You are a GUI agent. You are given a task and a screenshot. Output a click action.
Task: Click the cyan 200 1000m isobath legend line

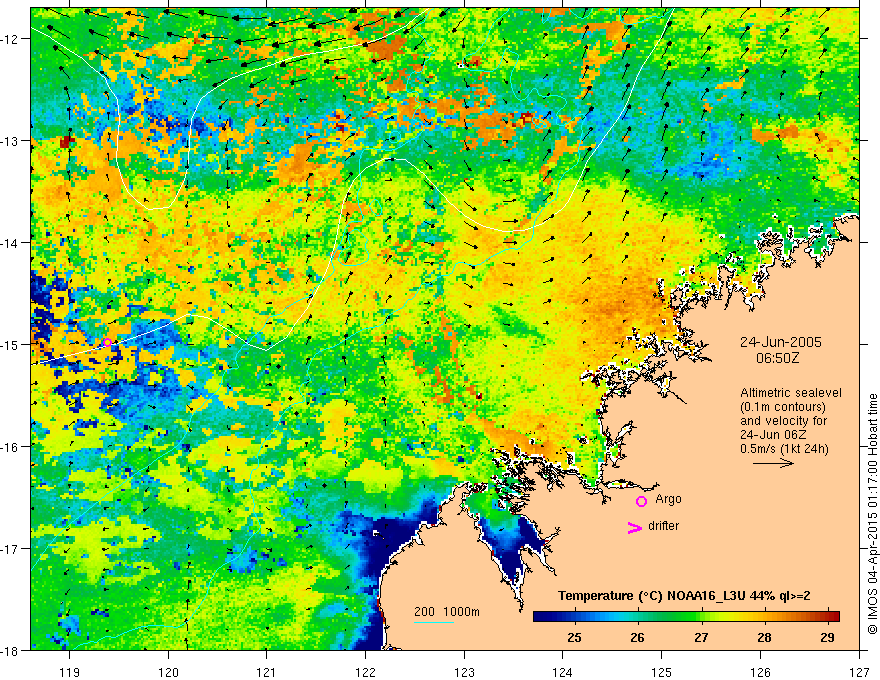[434, 622]
